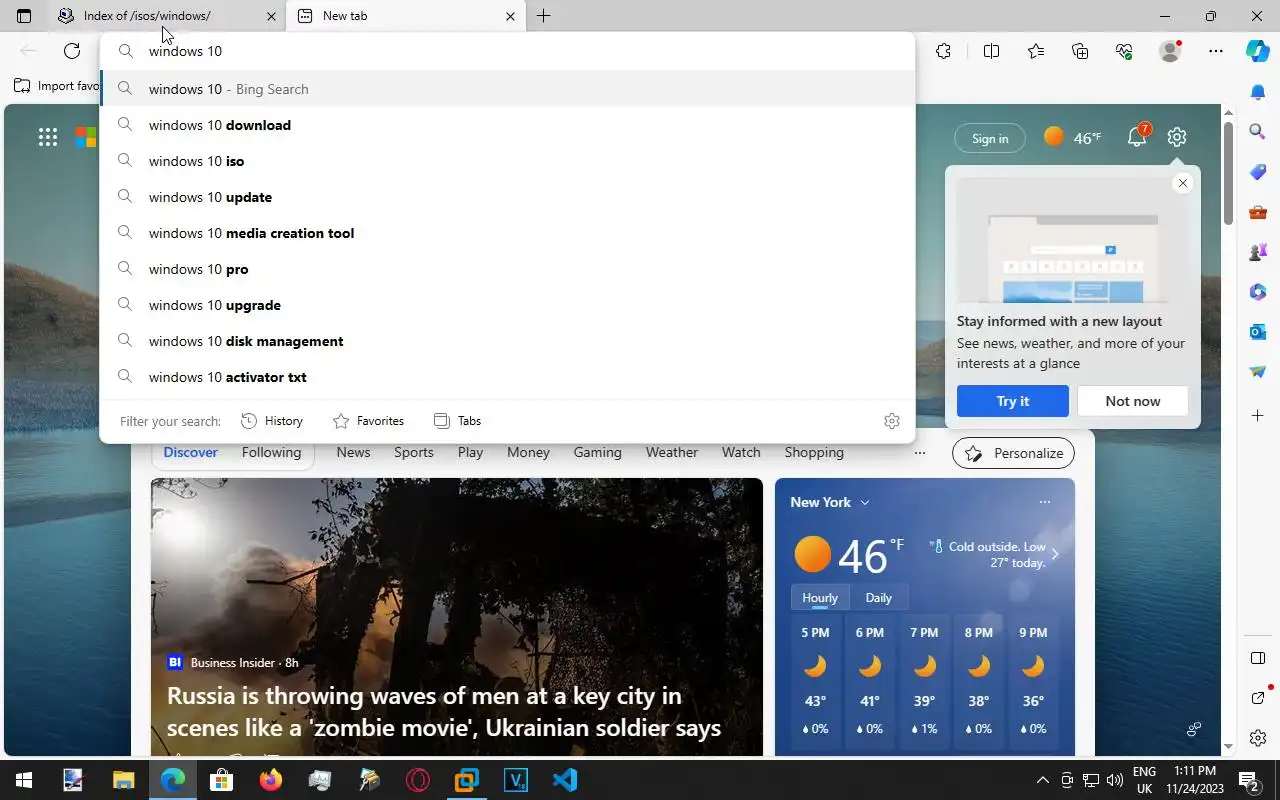Screen dimensions: 1280x800
Task: Open the 46°F weather indicator in header
Action: [x=1072, y=138]
